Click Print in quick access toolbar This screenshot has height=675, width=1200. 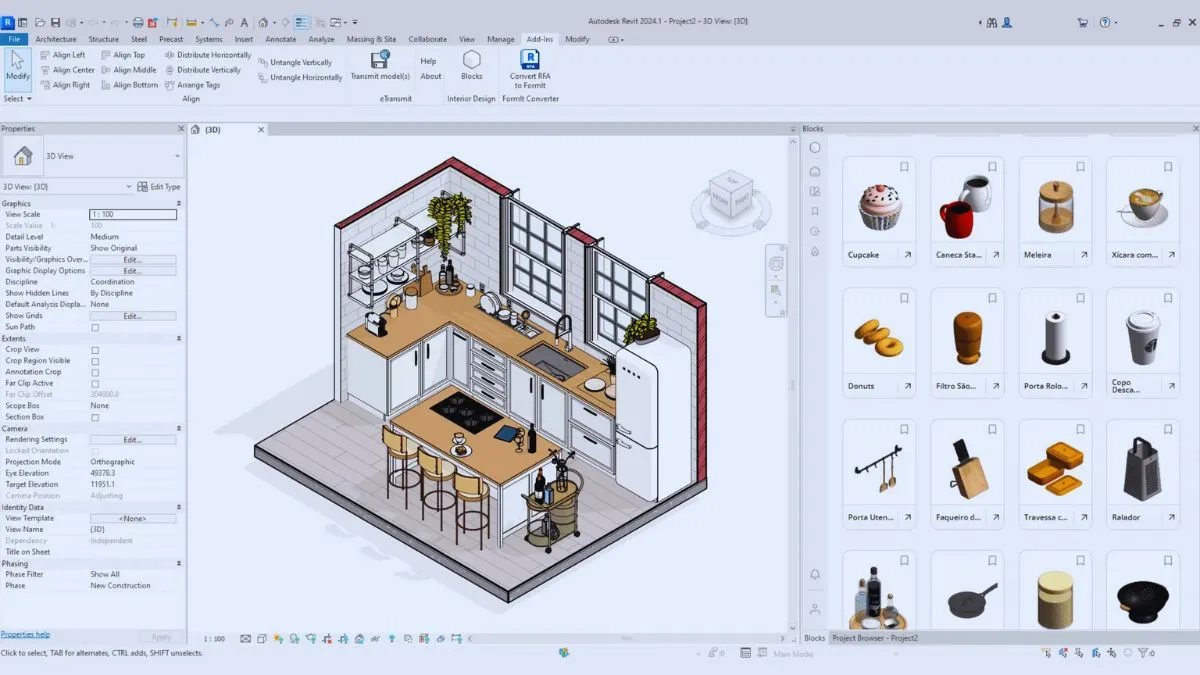(x=136, y=22)
